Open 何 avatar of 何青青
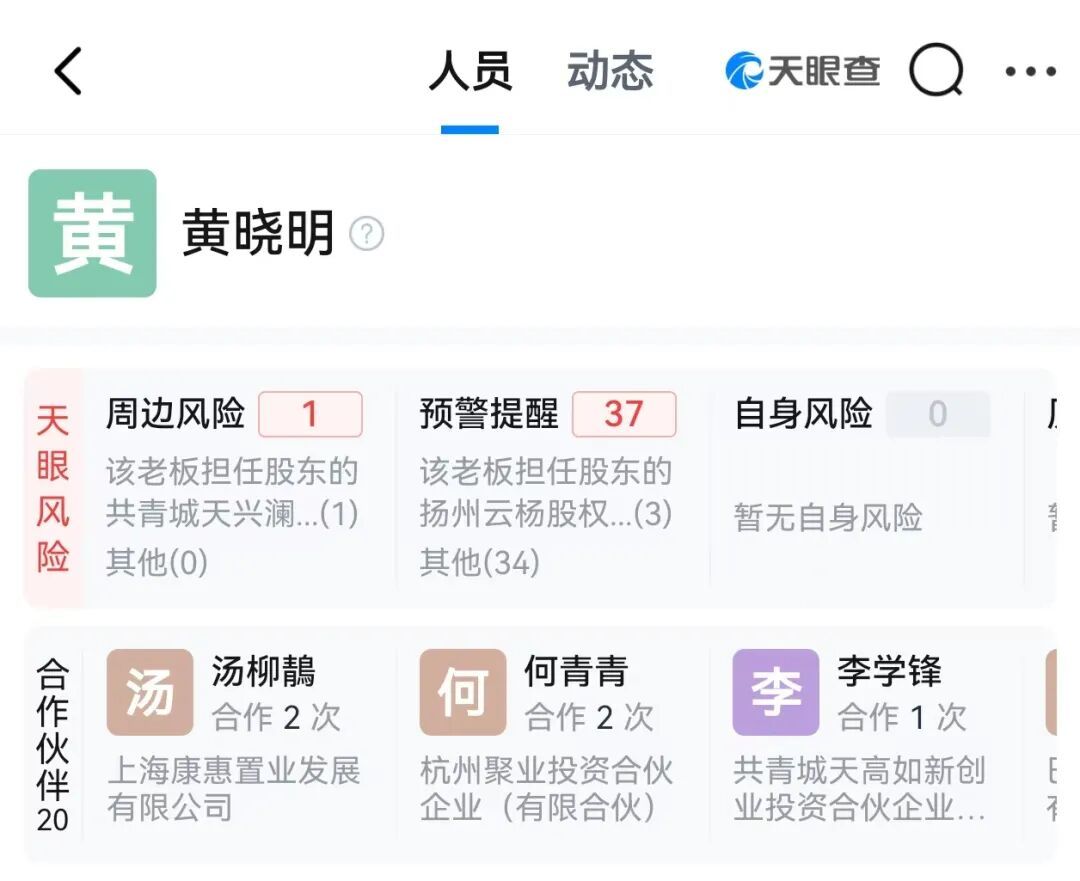This screenshot has height=881, width=1080. point(463,692)
